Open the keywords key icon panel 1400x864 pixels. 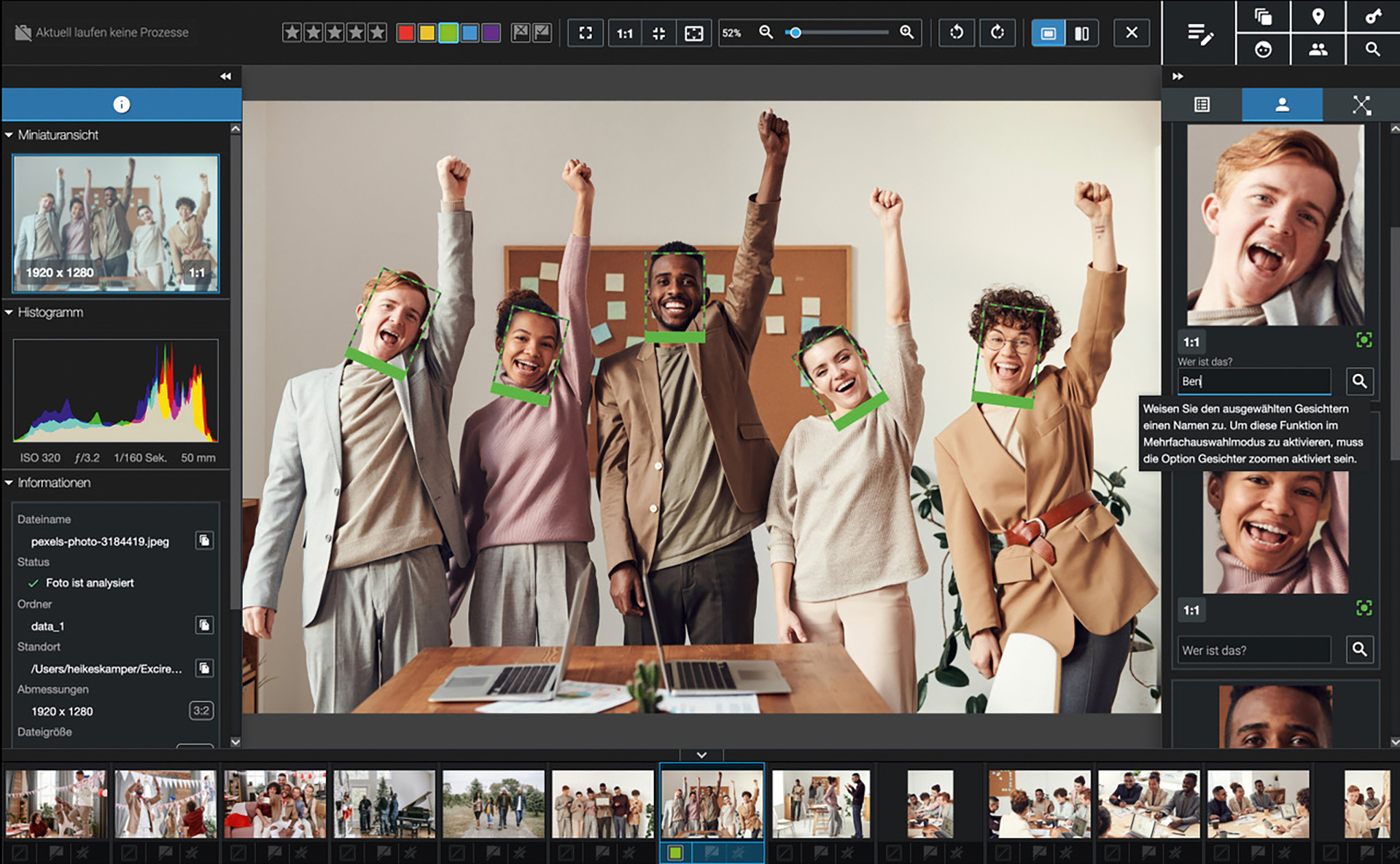pyautogui.click(x=1372, y=16)
